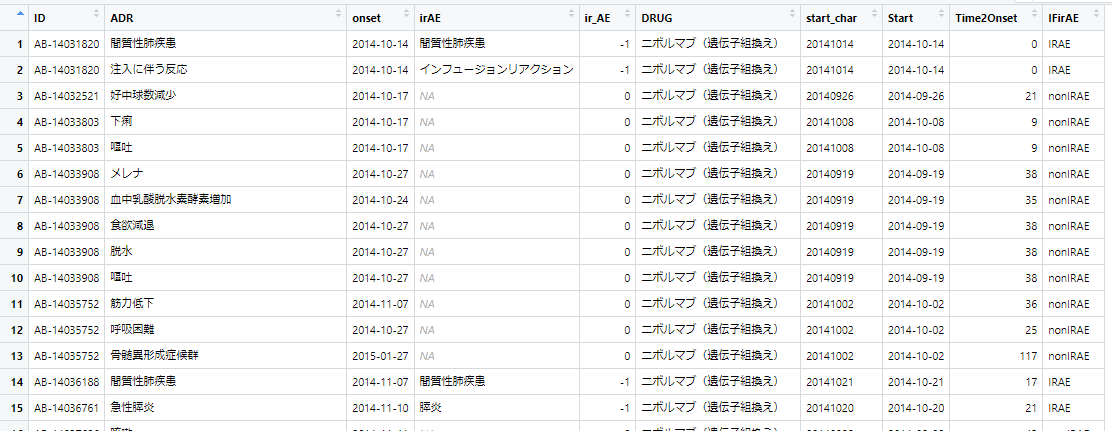The image size is (1112, 431).
Task: Click the row index sort arrow in top-left corner
Action: [20, 14]
